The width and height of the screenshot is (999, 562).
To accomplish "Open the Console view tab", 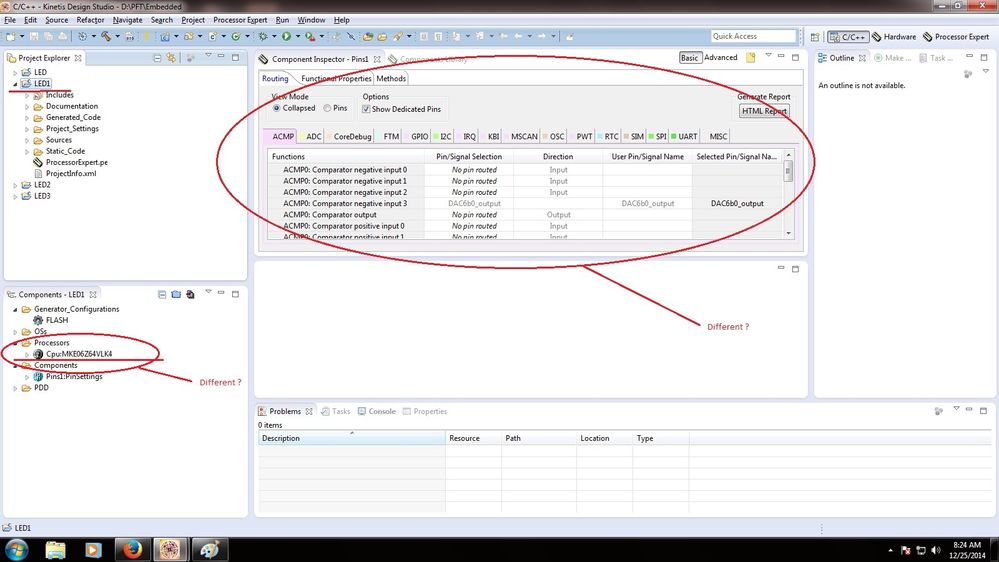I will [x=377, y=412].
